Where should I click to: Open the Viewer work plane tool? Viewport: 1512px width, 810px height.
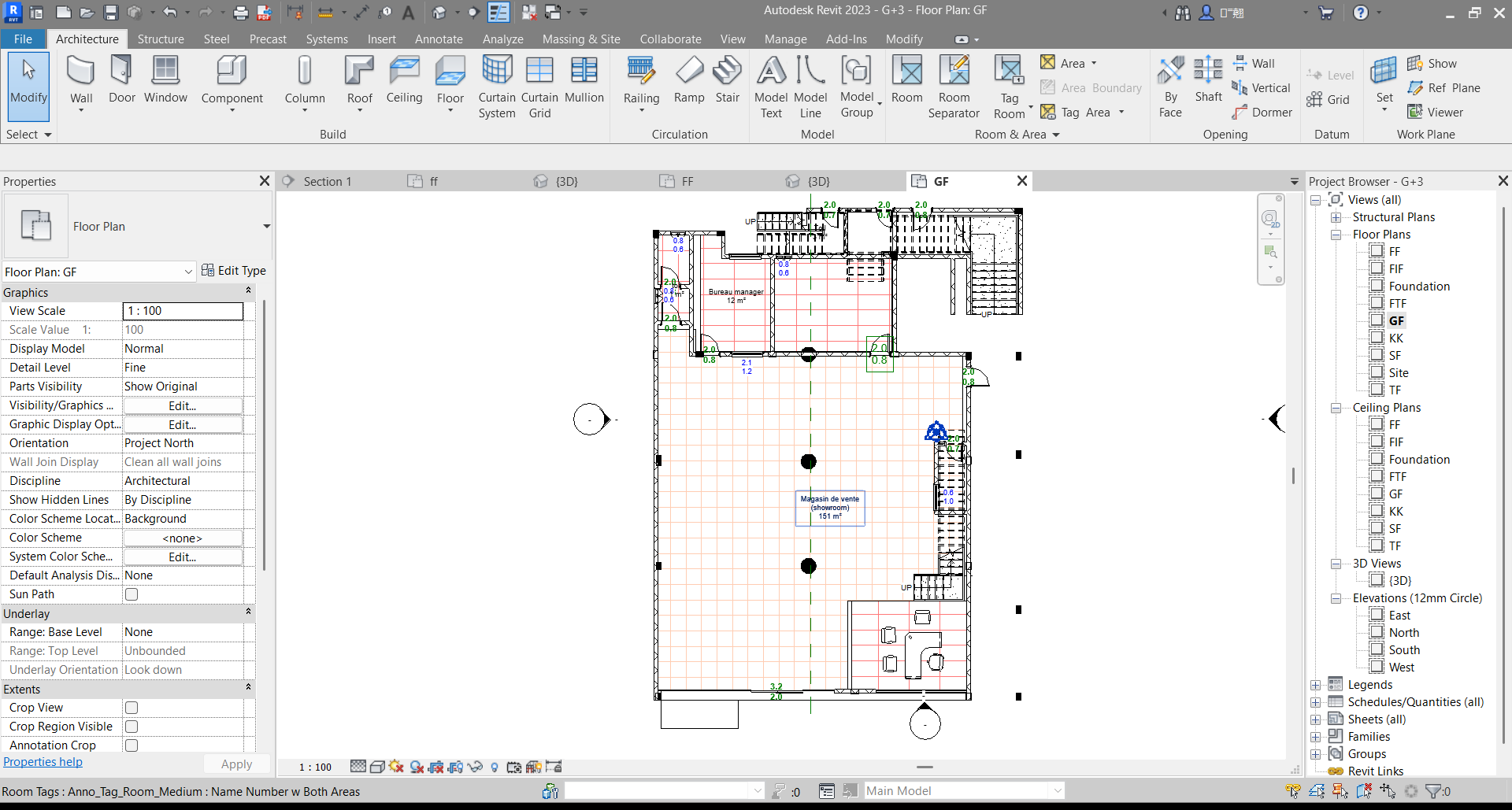click(1436, 112)
